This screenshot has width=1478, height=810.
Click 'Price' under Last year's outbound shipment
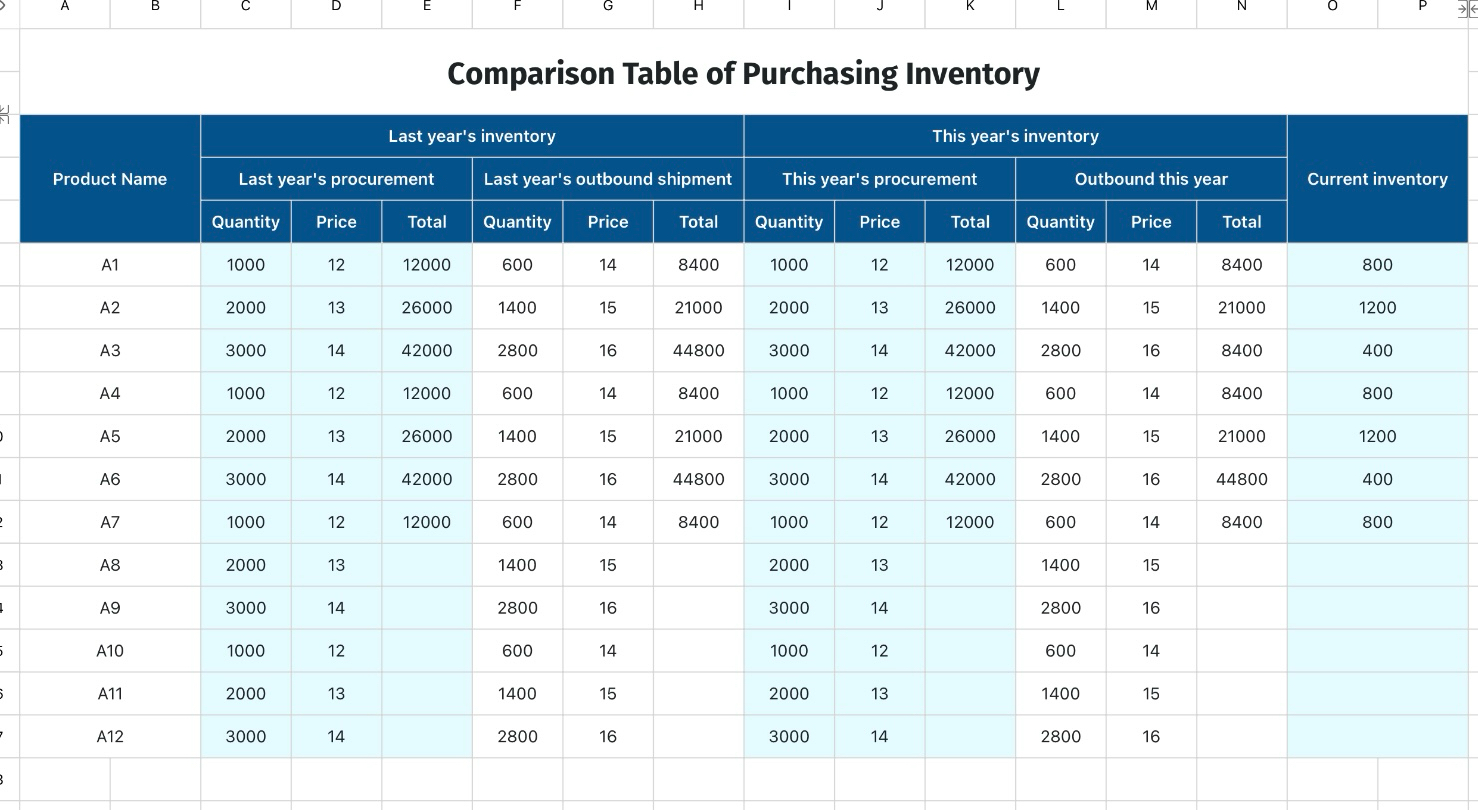click(608, 222)
